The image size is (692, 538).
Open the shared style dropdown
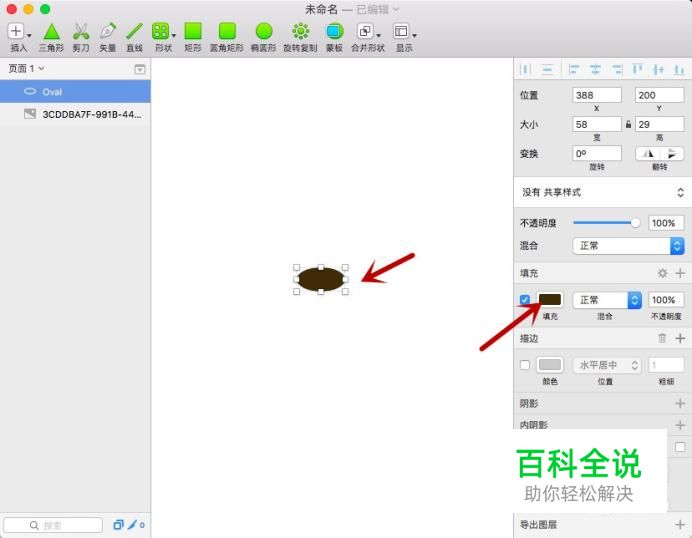603,192
